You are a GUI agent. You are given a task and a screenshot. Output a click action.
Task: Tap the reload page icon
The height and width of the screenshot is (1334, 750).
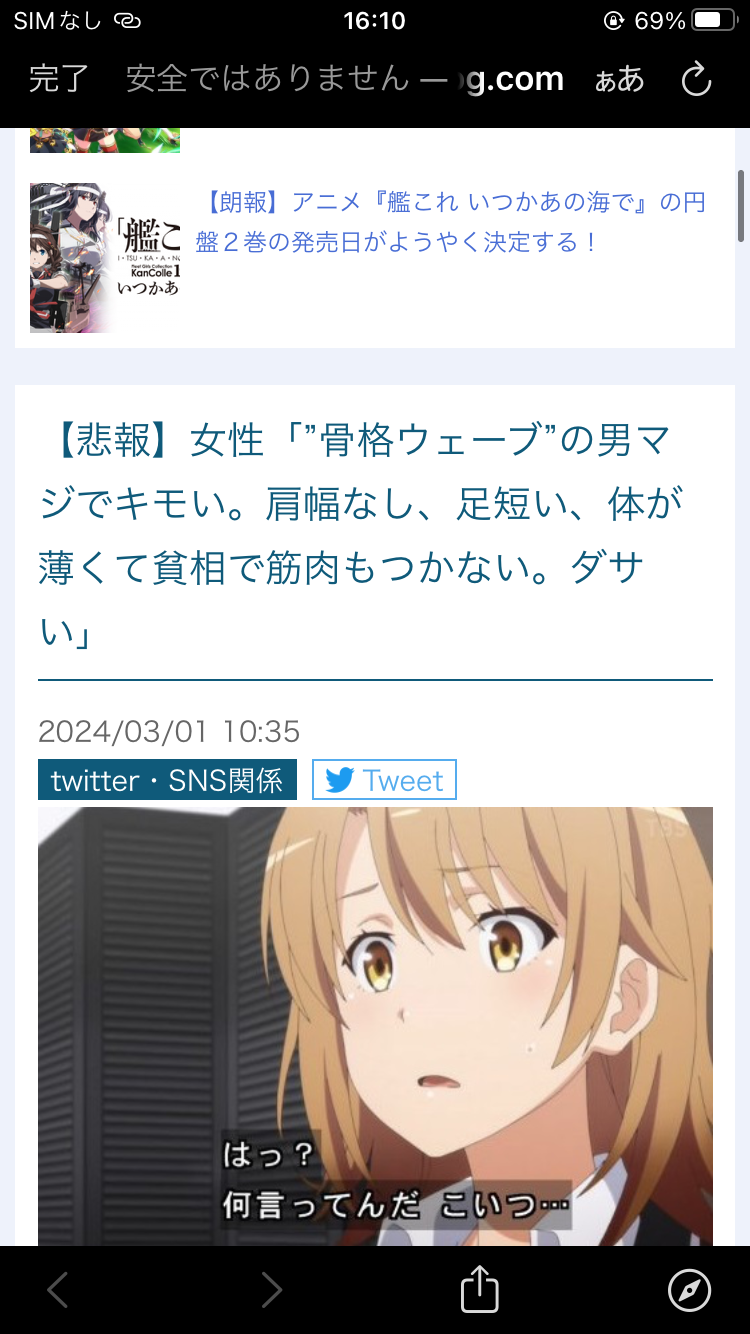[x=696, y=79]
